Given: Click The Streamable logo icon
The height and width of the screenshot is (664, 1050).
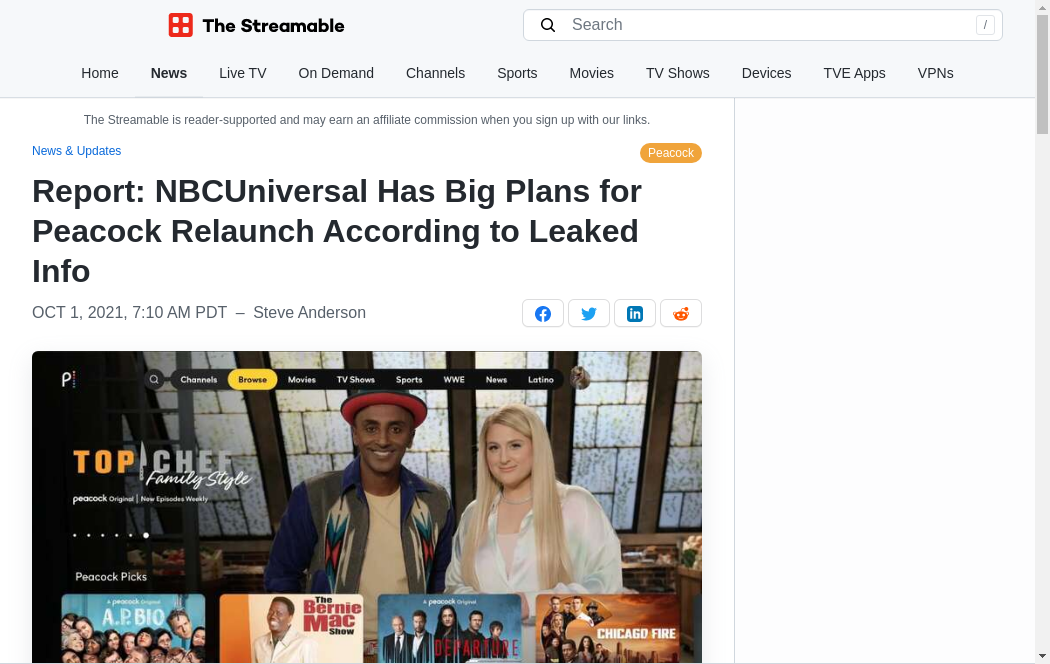Looking at the screenshot, I should 181,25.
